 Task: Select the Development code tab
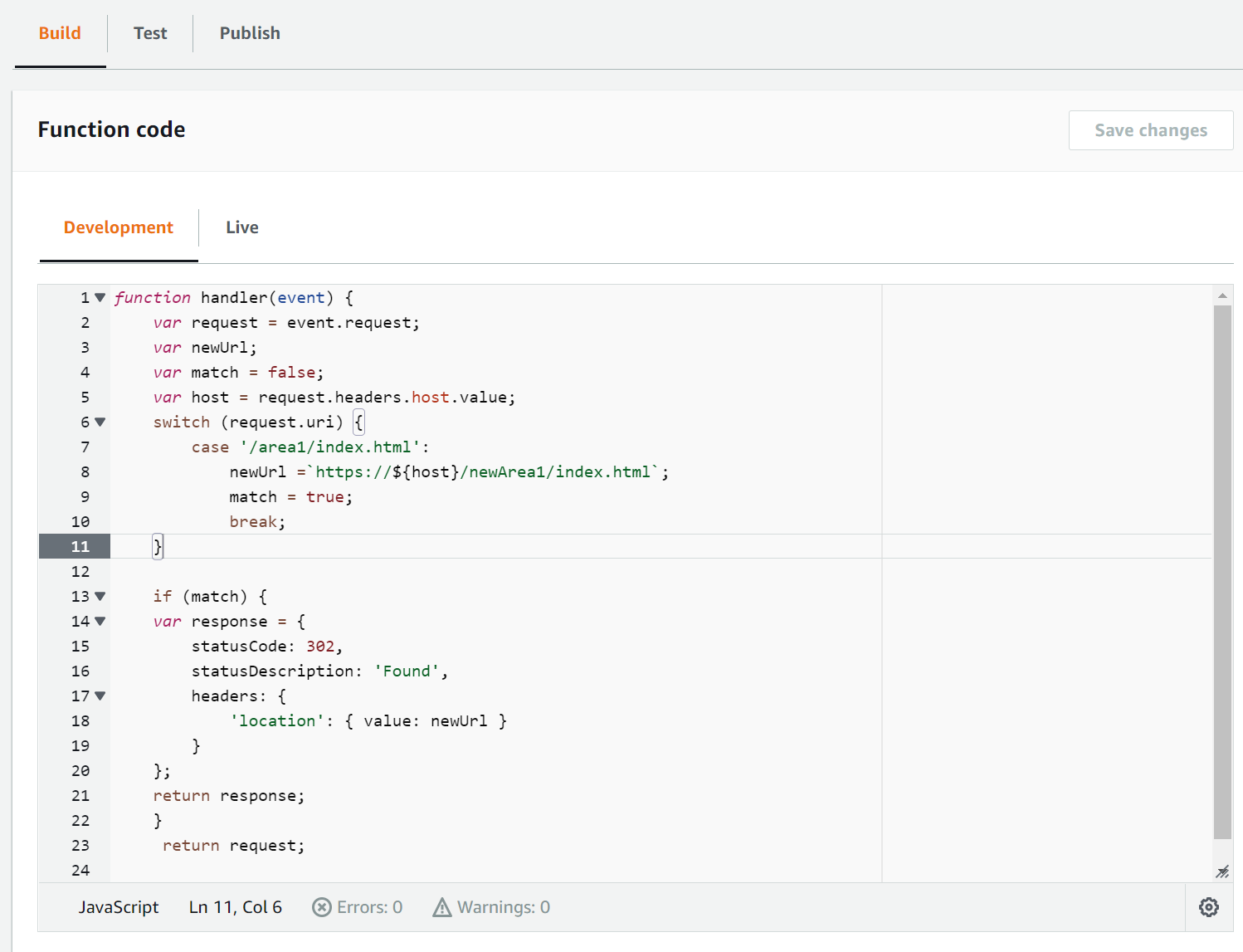(x=119, y=227)
